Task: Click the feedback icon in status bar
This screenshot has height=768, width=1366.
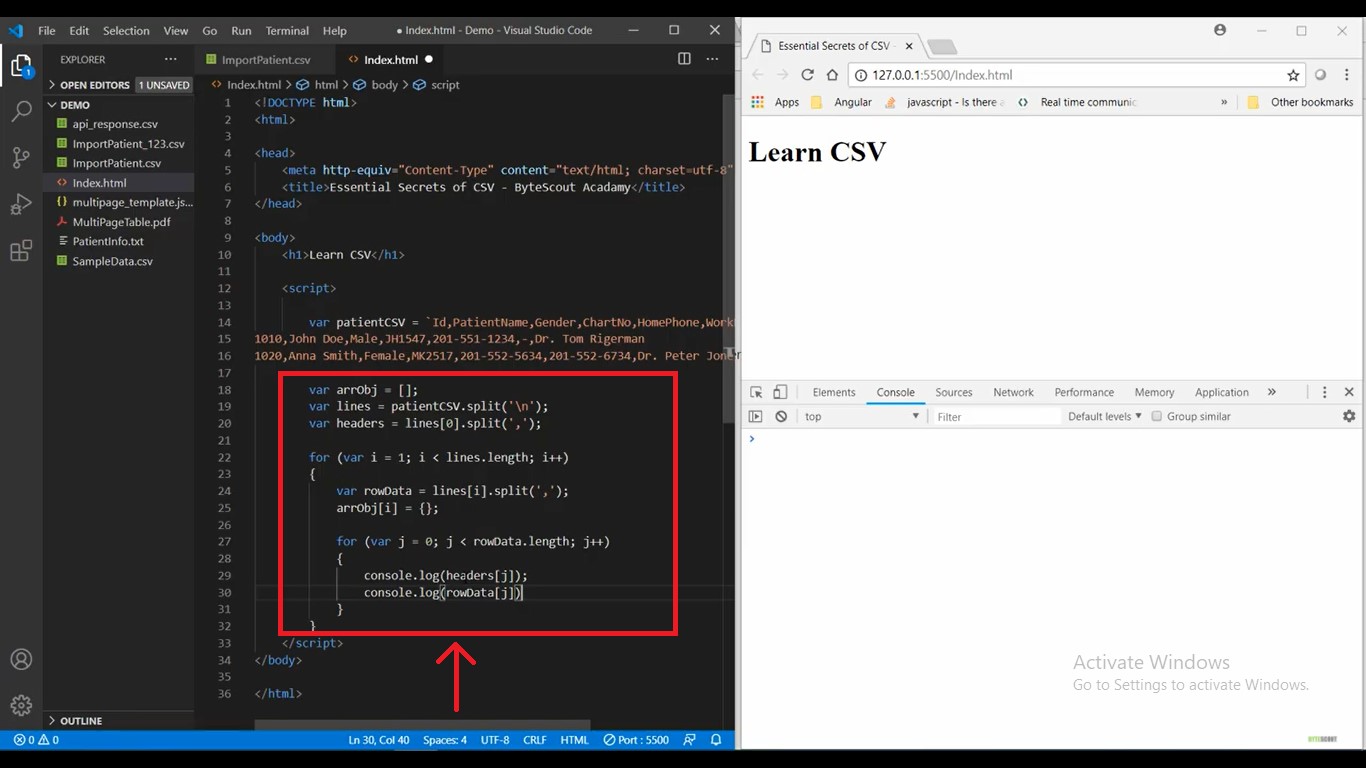Action: [690, 740]
